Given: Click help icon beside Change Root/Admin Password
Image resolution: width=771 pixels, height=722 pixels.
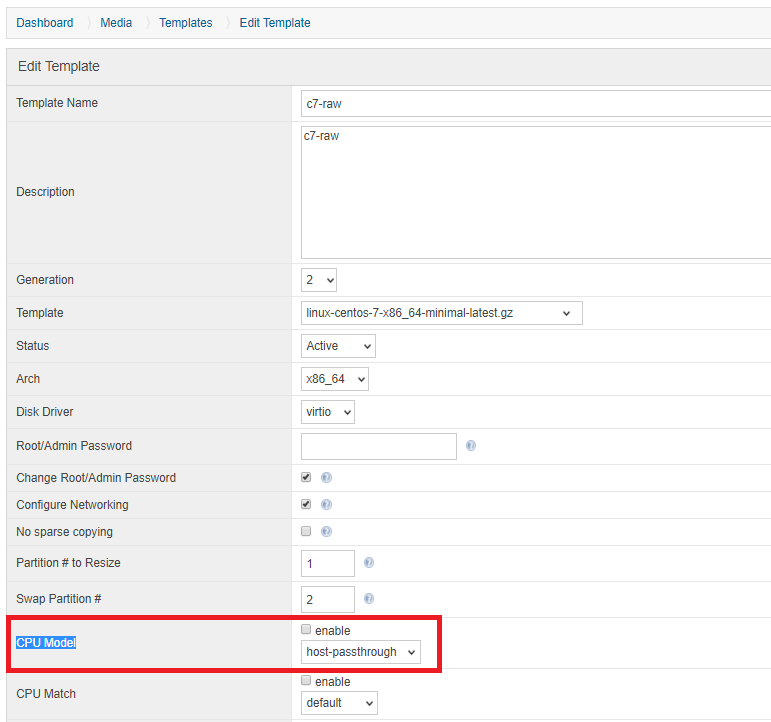Looking at the screenshot, I should tap(326, 478).
